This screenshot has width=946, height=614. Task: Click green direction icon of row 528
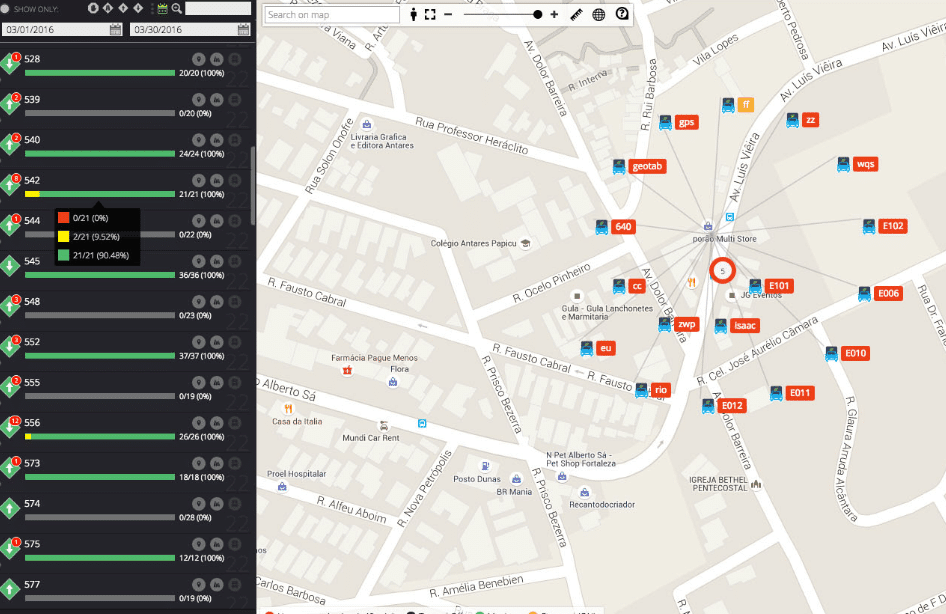pyautogui.click(x=10, y=63)
